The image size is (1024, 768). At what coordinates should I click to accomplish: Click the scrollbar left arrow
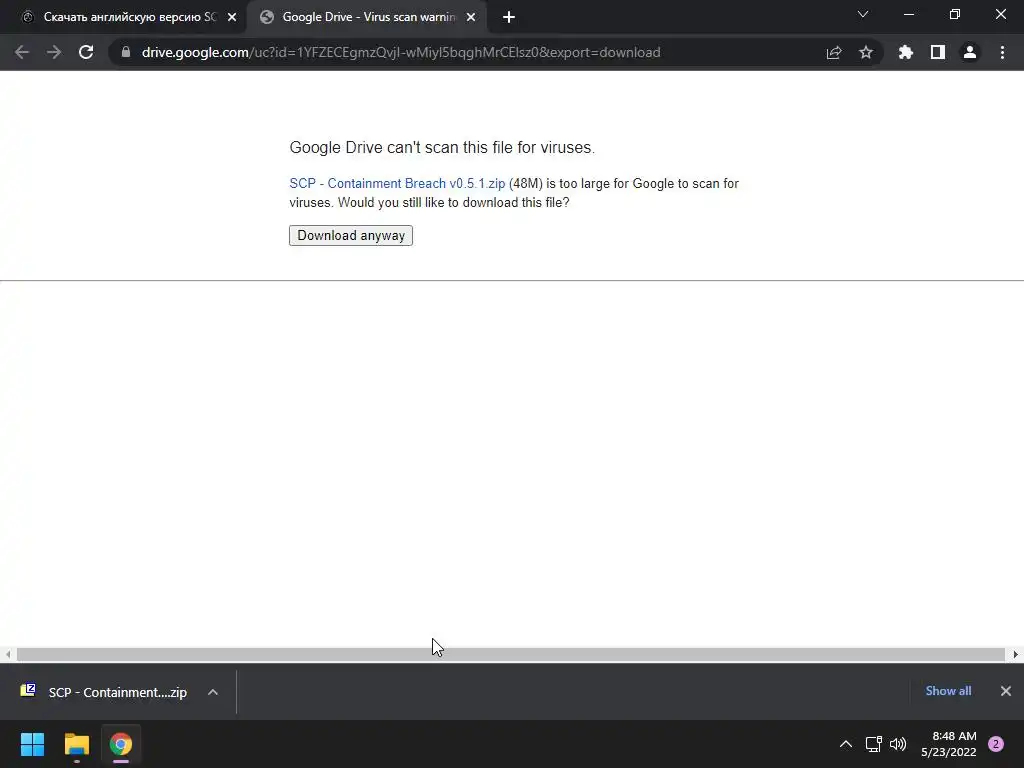pyautogui.click(x=8, y=654)
